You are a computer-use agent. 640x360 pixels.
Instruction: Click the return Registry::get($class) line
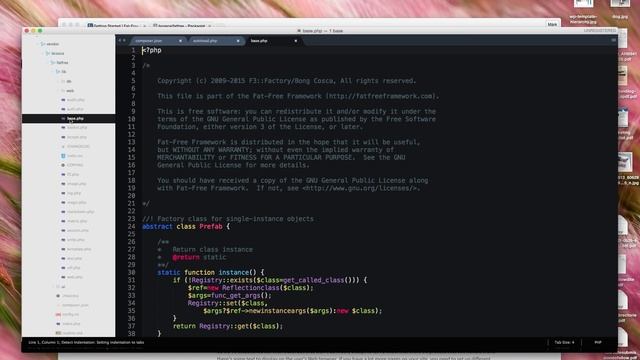point(228,326)
